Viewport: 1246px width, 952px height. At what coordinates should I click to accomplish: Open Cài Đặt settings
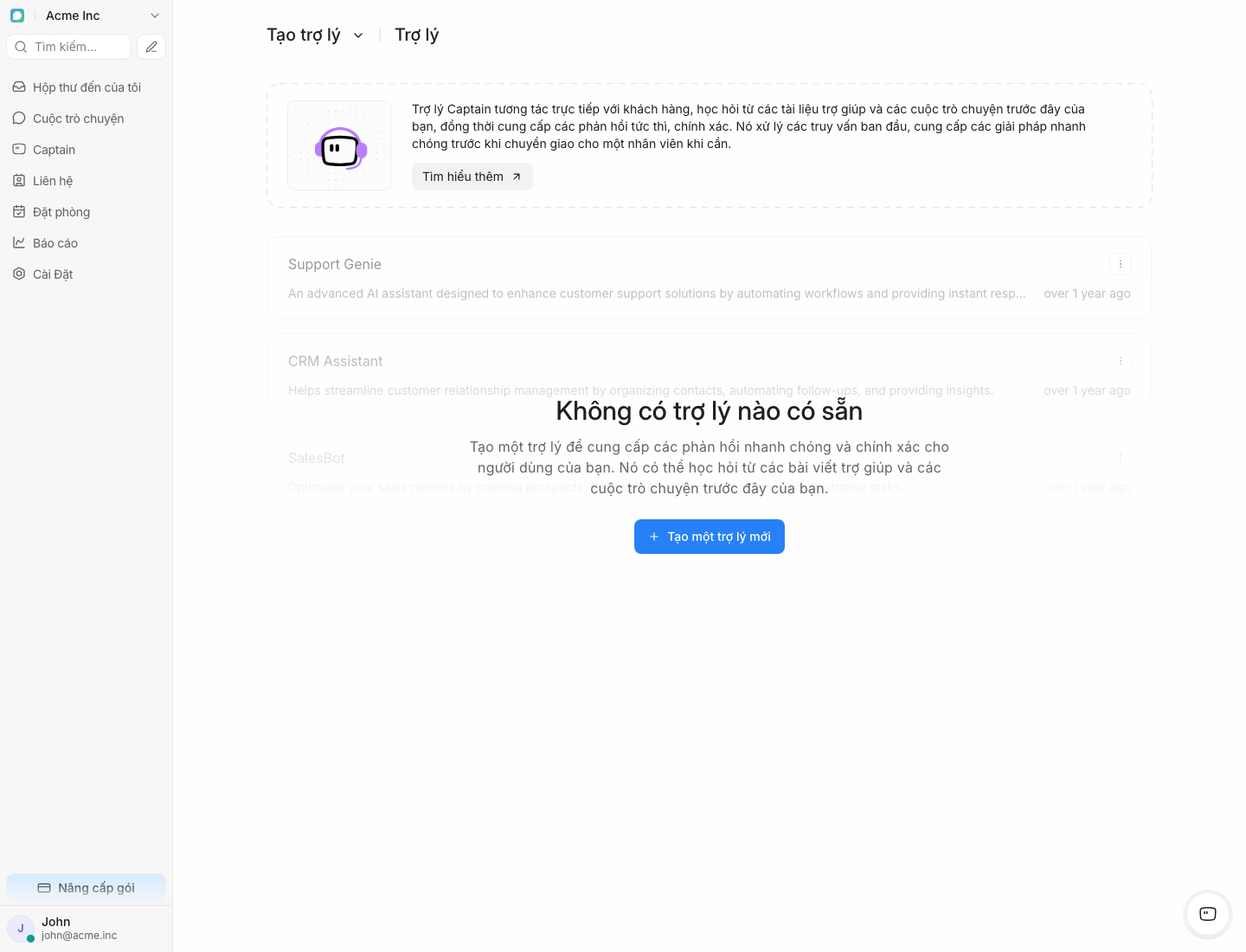(53, 274)
